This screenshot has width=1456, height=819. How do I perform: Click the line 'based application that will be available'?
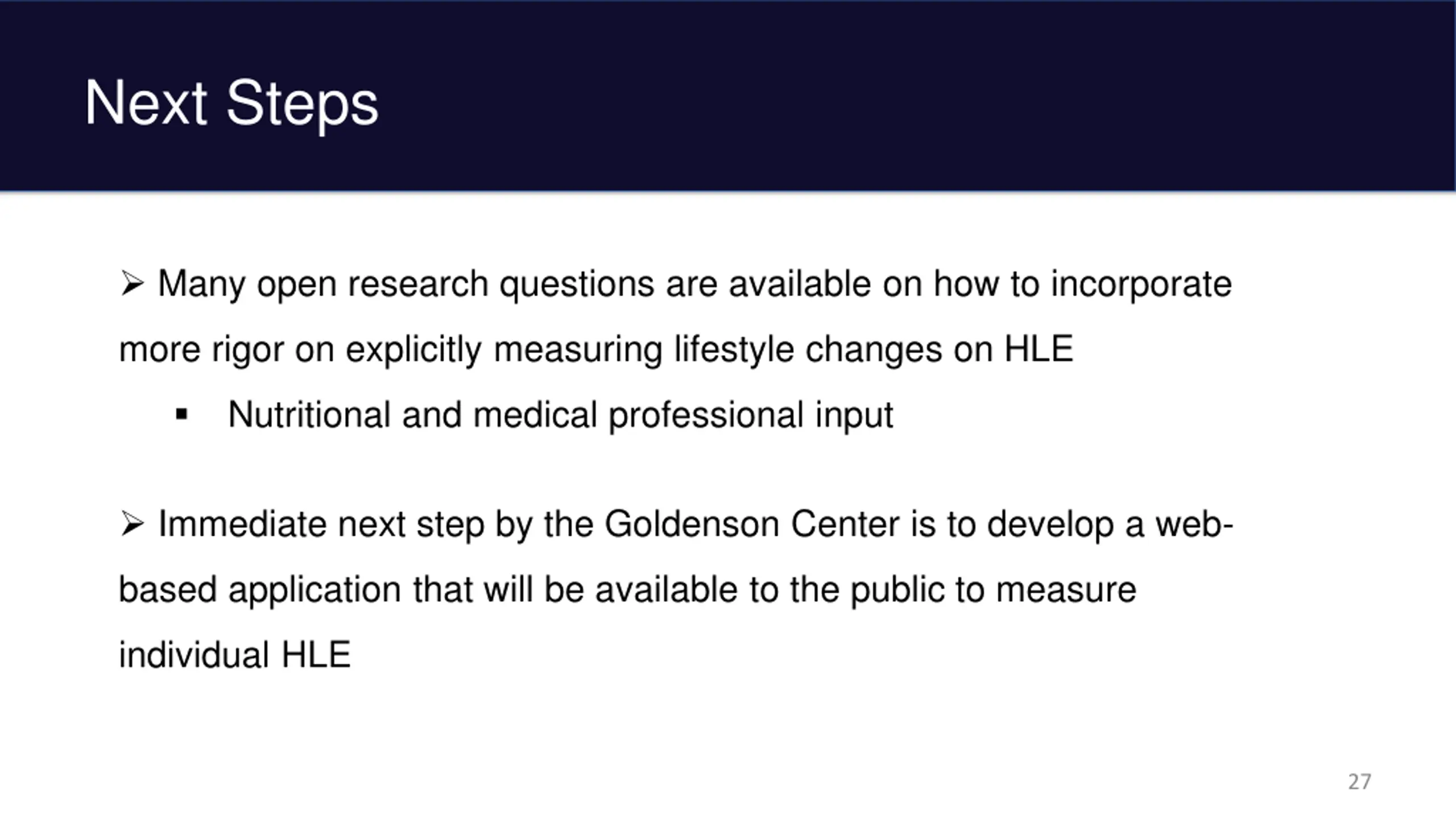[627, 589]
